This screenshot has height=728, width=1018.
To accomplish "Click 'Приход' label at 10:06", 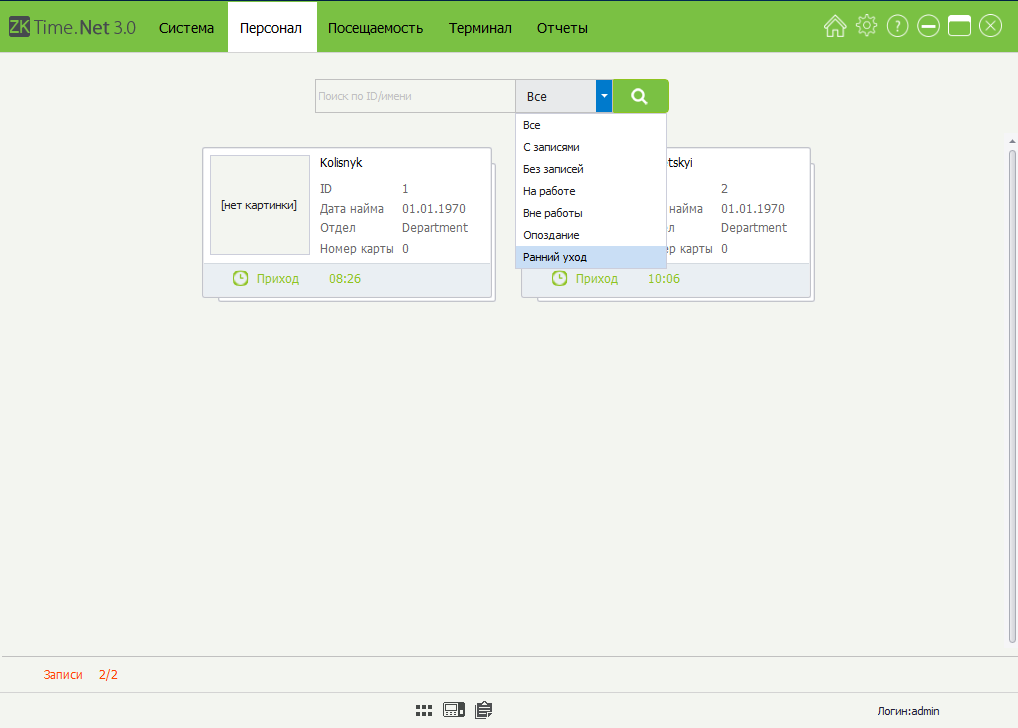I will (597, 279).
